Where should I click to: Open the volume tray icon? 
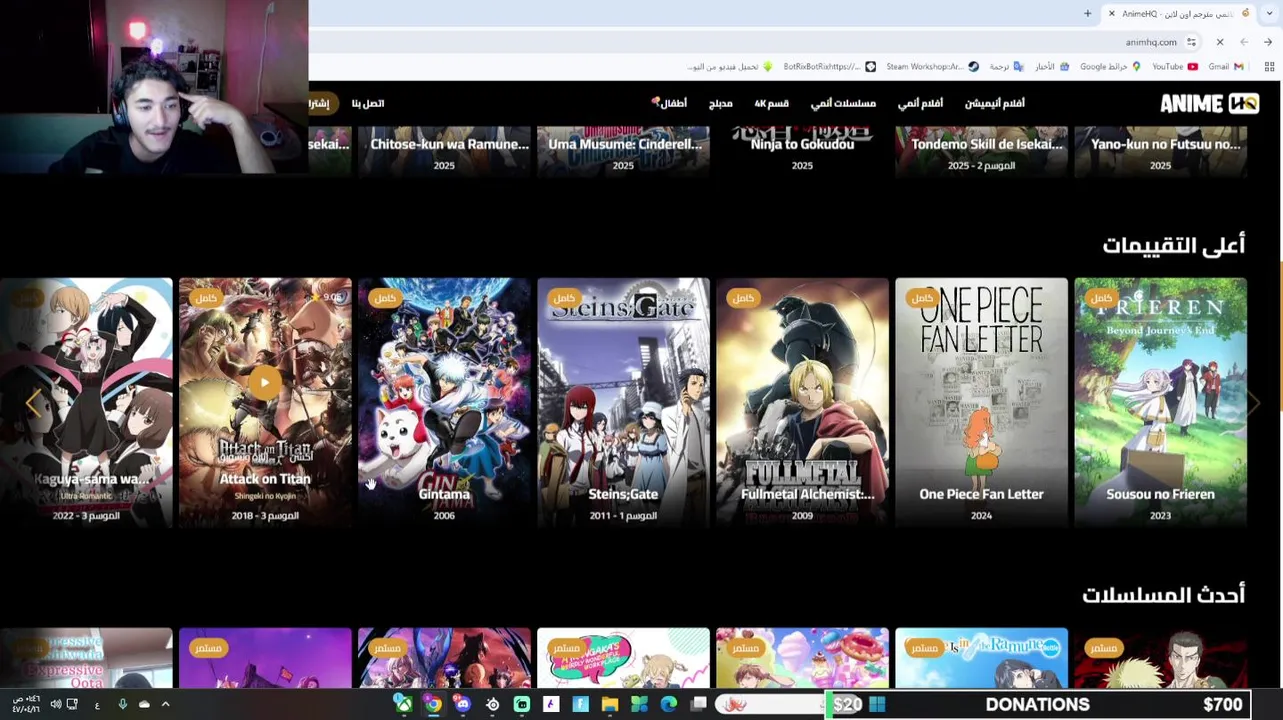click(55, 704)
